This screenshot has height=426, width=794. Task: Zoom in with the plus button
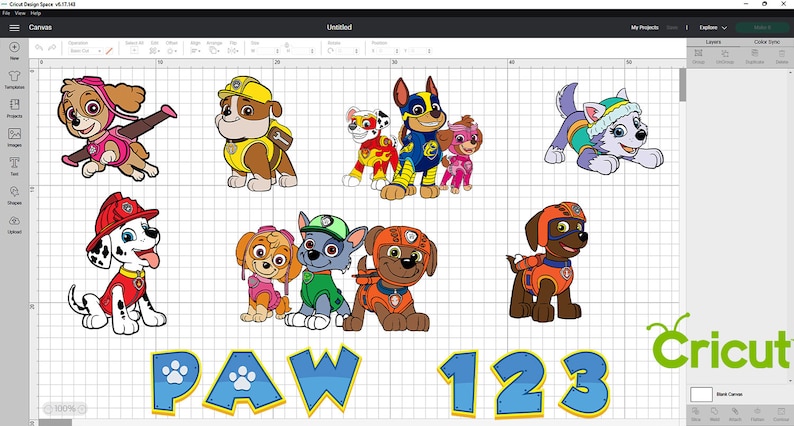pos(82,409)
